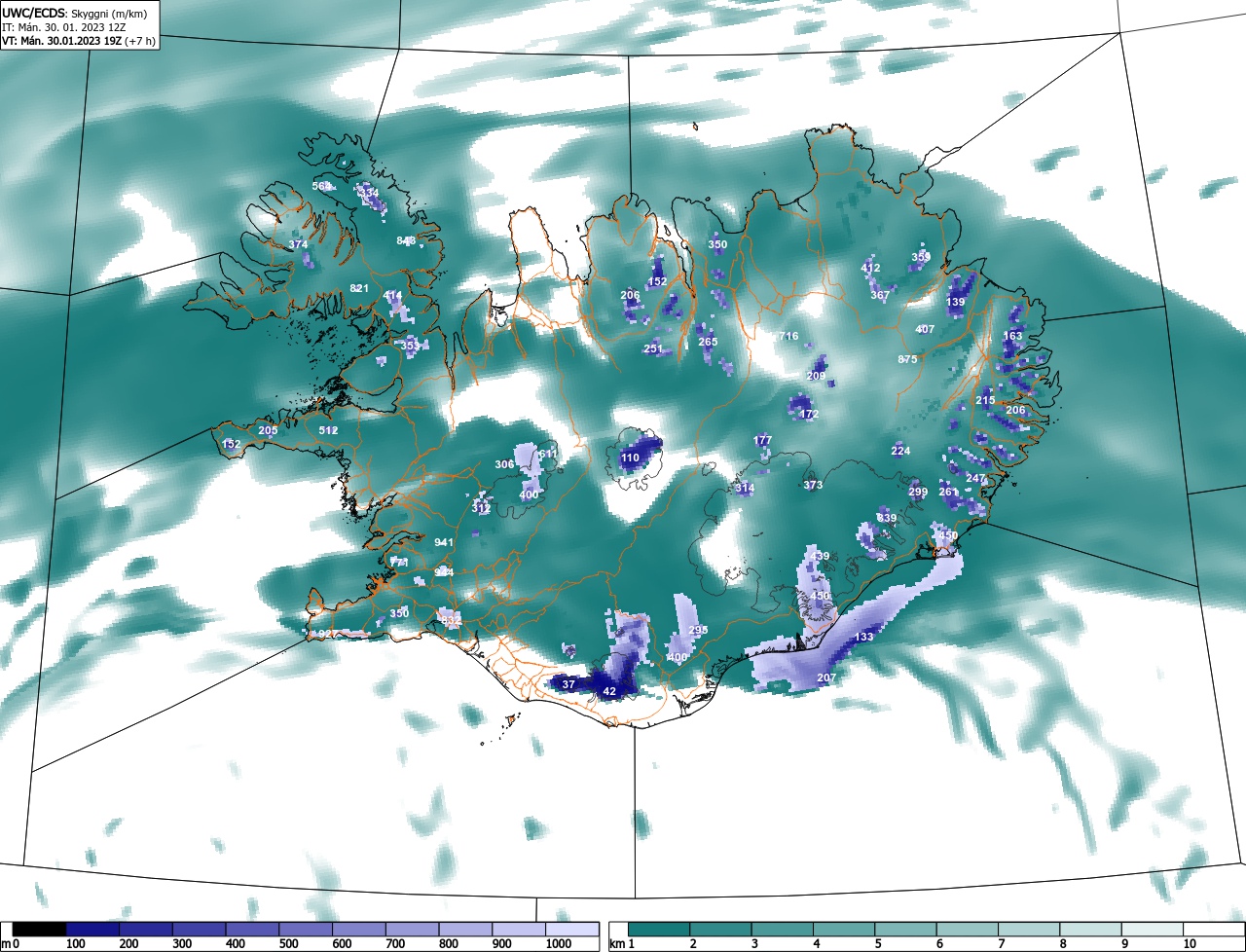Click the pale lavender 1000 m legend swatch

[x=571, y=930]
